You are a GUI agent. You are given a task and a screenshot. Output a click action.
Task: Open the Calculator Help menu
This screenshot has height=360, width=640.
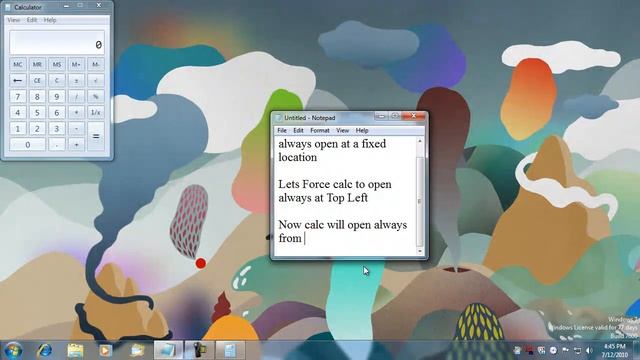click(x=50, y=20)
